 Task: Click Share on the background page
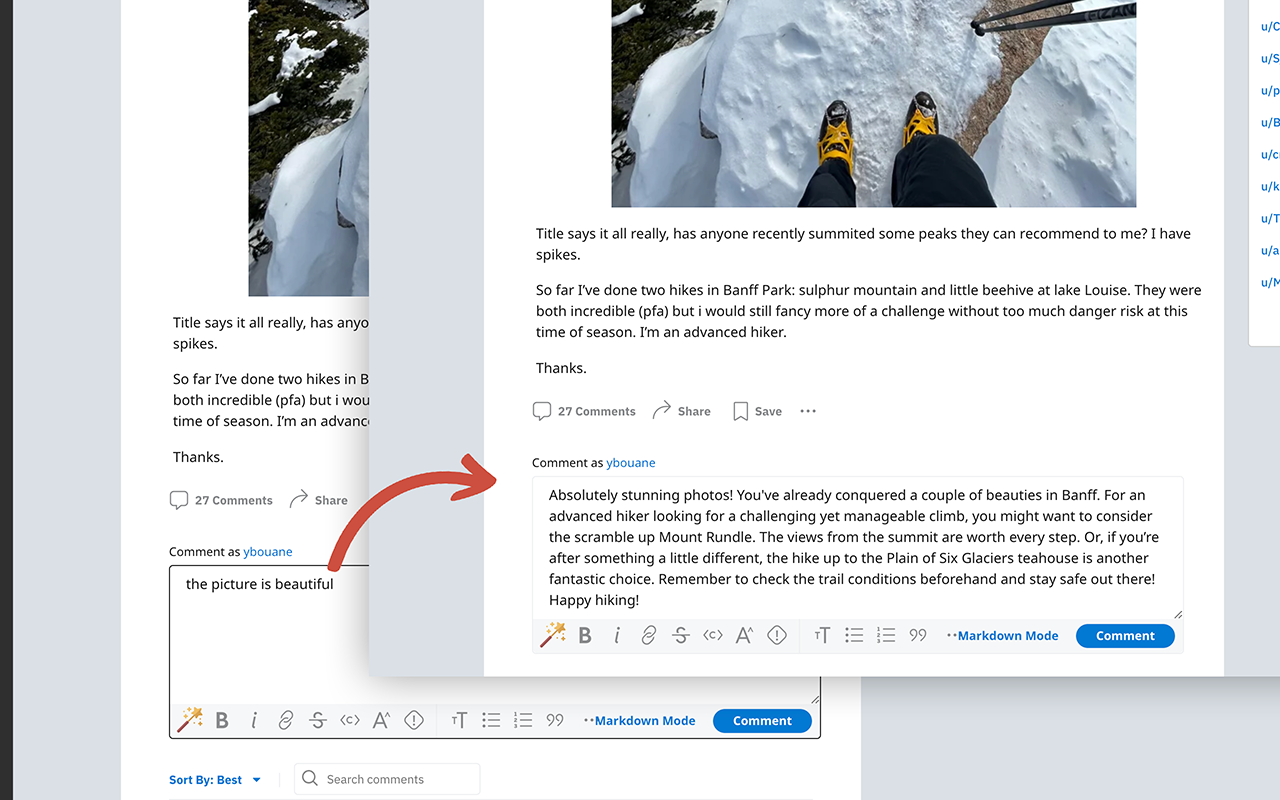pyautogui.click(x=318, y=500)
